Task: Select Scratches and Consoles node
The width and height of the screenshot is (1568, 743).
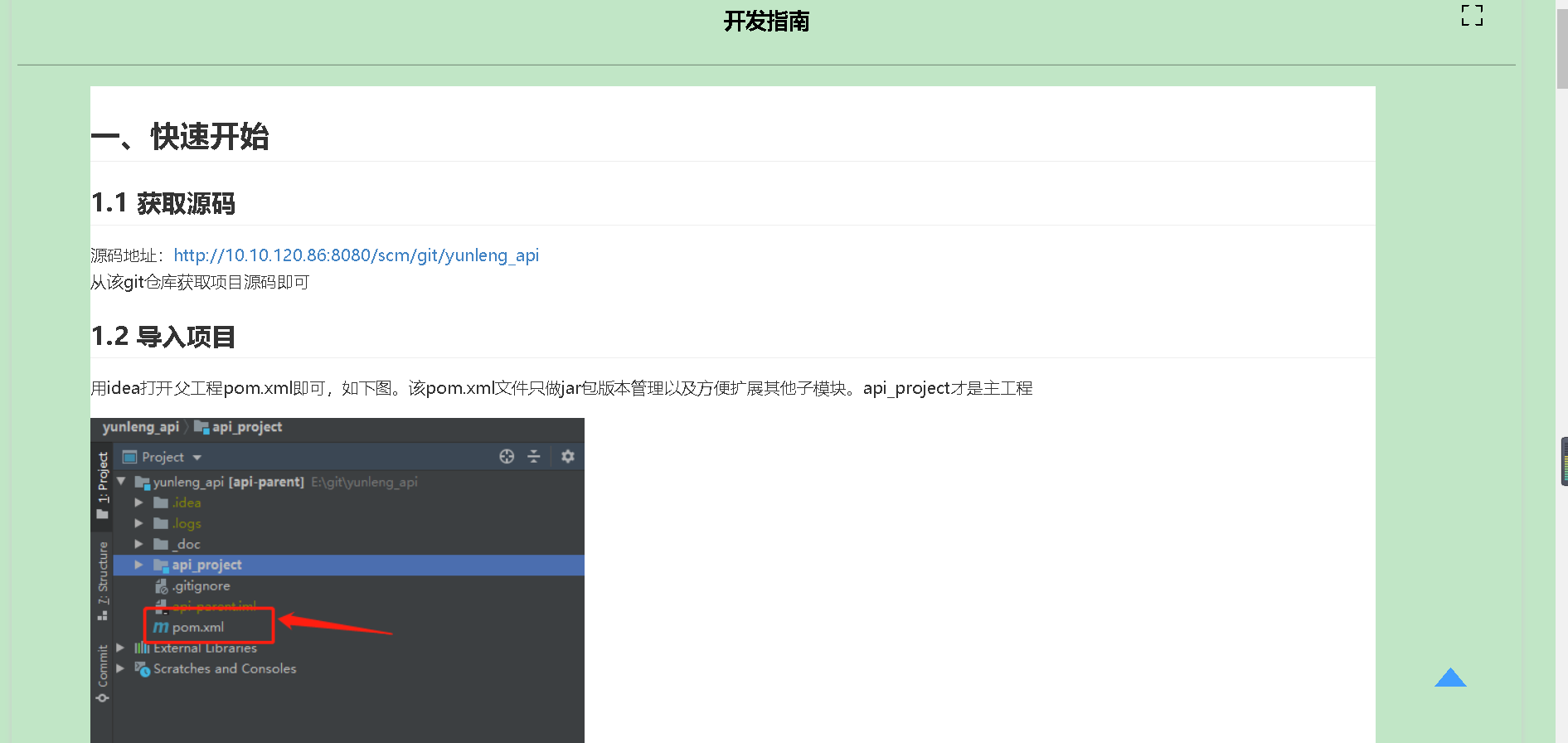Action: coord(225,668)
